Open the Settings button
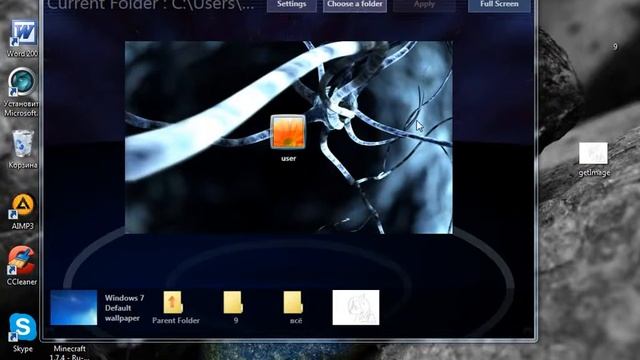Screen dimensions: 640x360 291,5
